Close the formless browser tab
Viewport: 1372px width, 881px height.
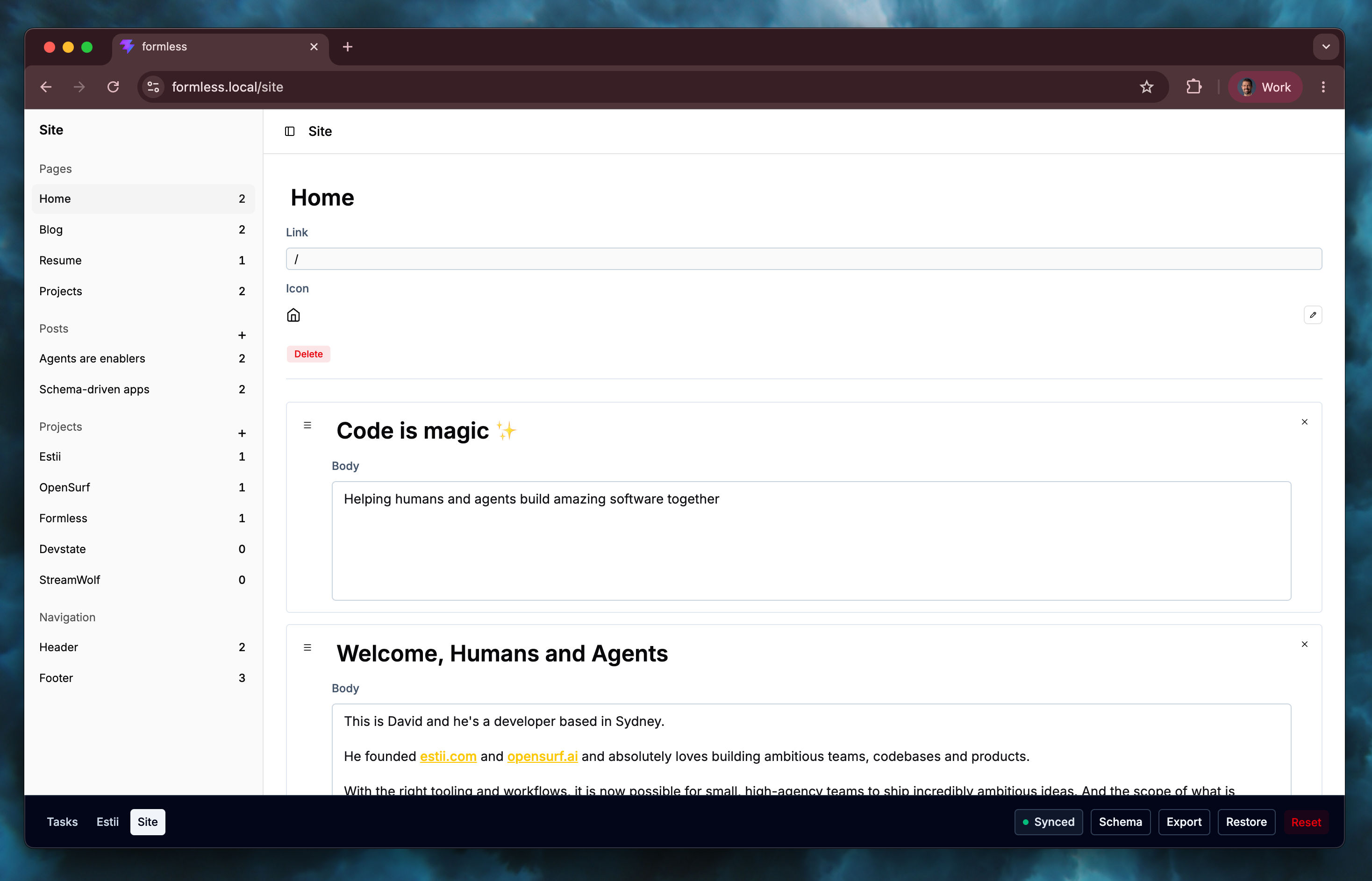click(x=314, y=47)
